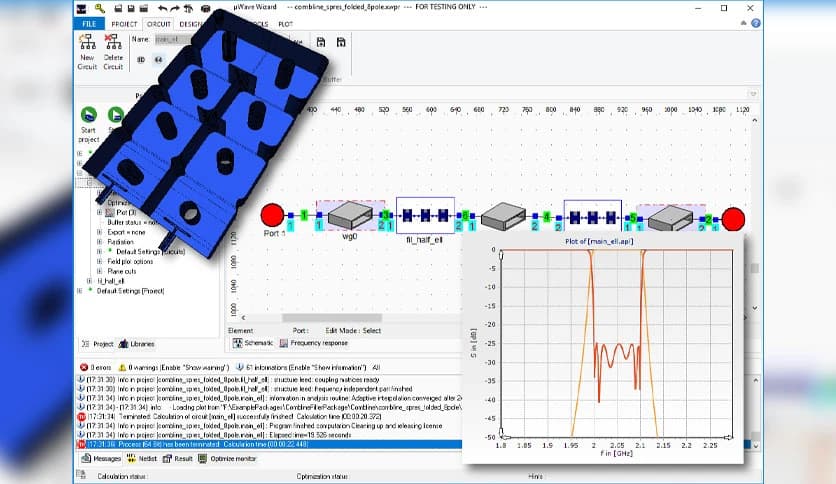Switch to the CIRCUIT ribbon tab
Image resolution: width=836 pixels, height=484 pixels.
tap(158, 24)
